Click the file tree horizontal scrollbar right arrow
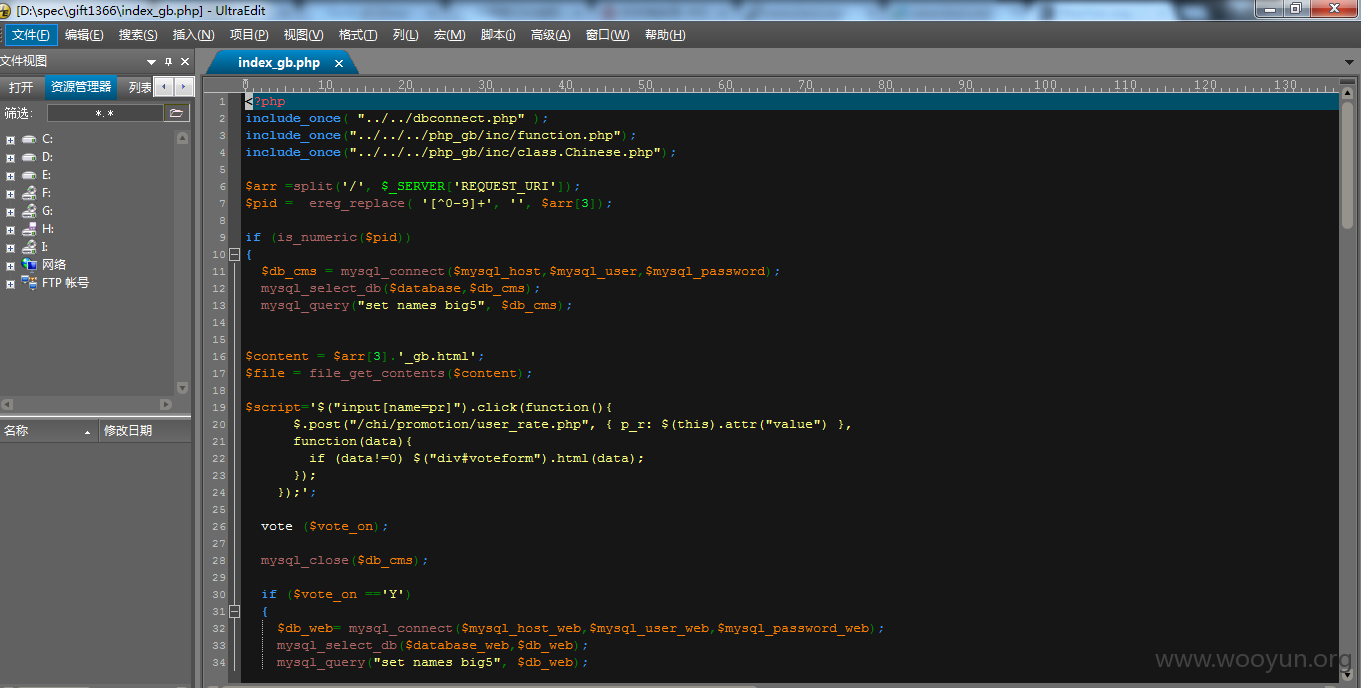The image size is (1361, 688). click(x=167, y=404)
